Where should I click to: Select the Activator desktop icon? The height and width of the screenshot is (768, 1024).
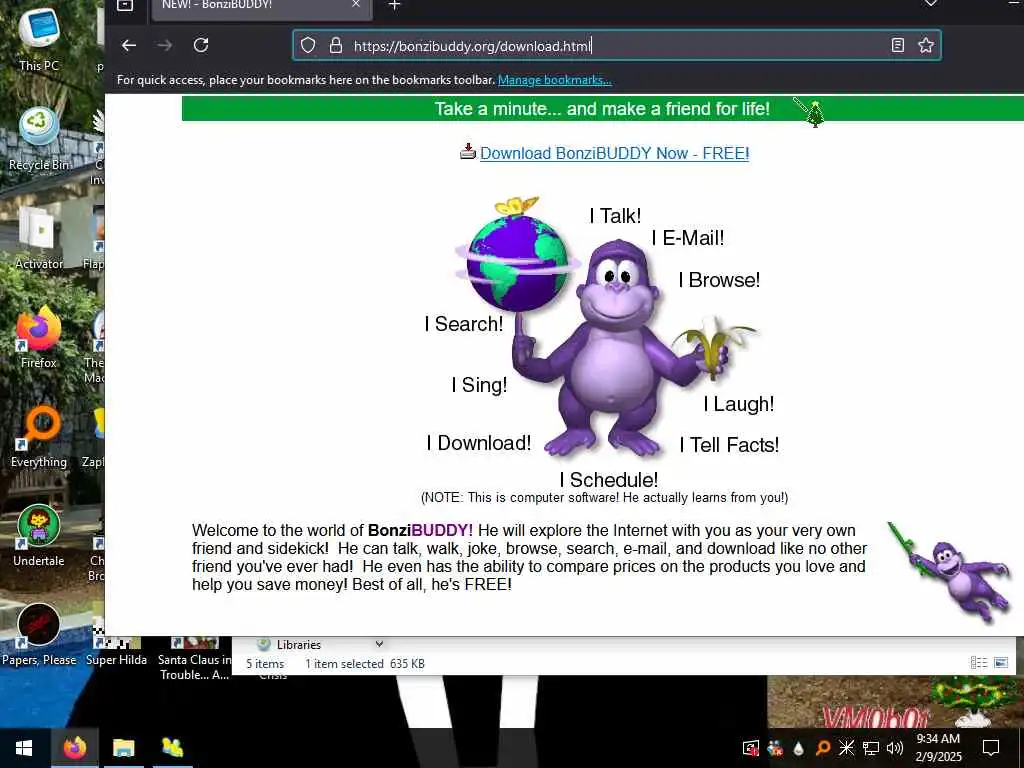39,238
